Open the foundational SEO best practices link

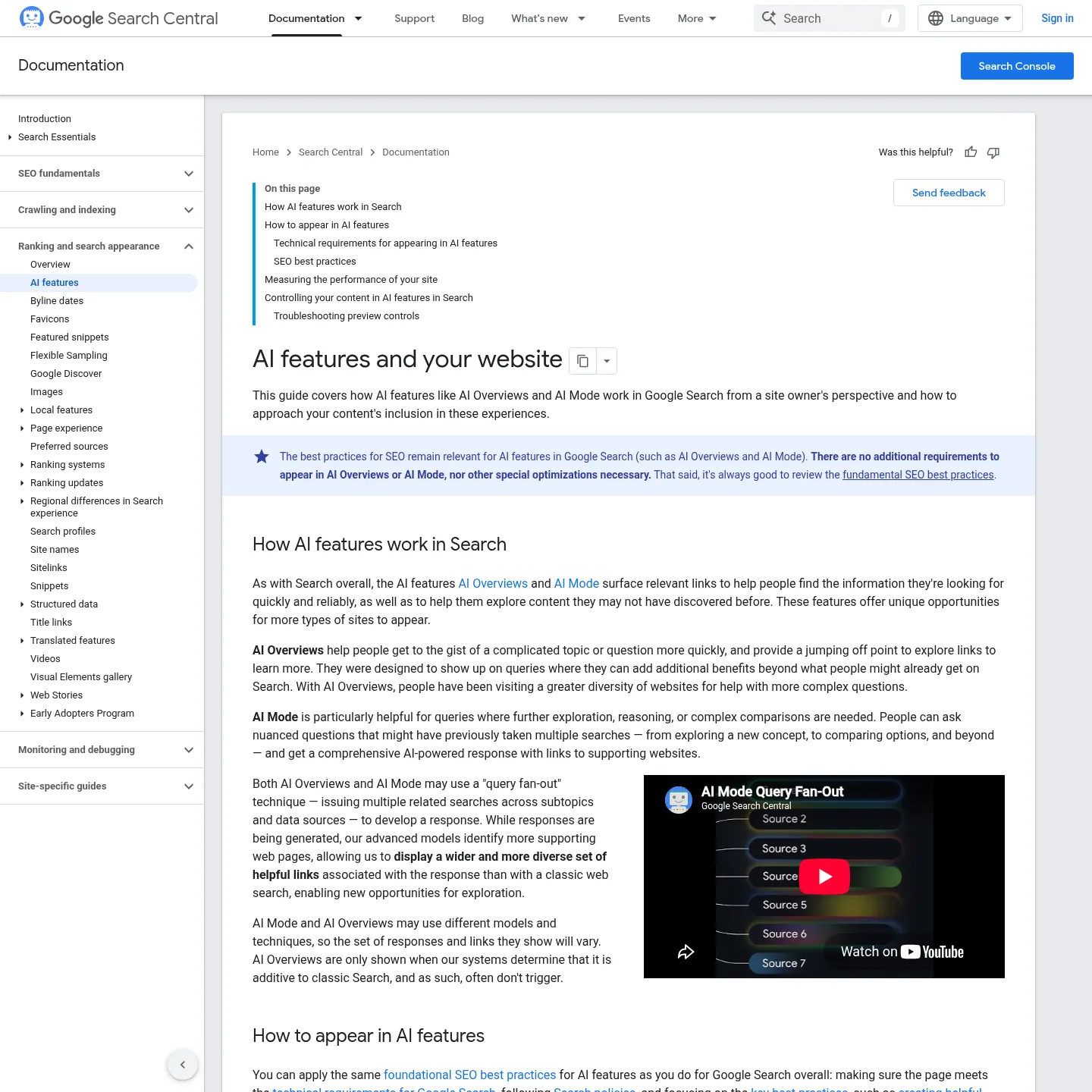[x=469, y=1075]
